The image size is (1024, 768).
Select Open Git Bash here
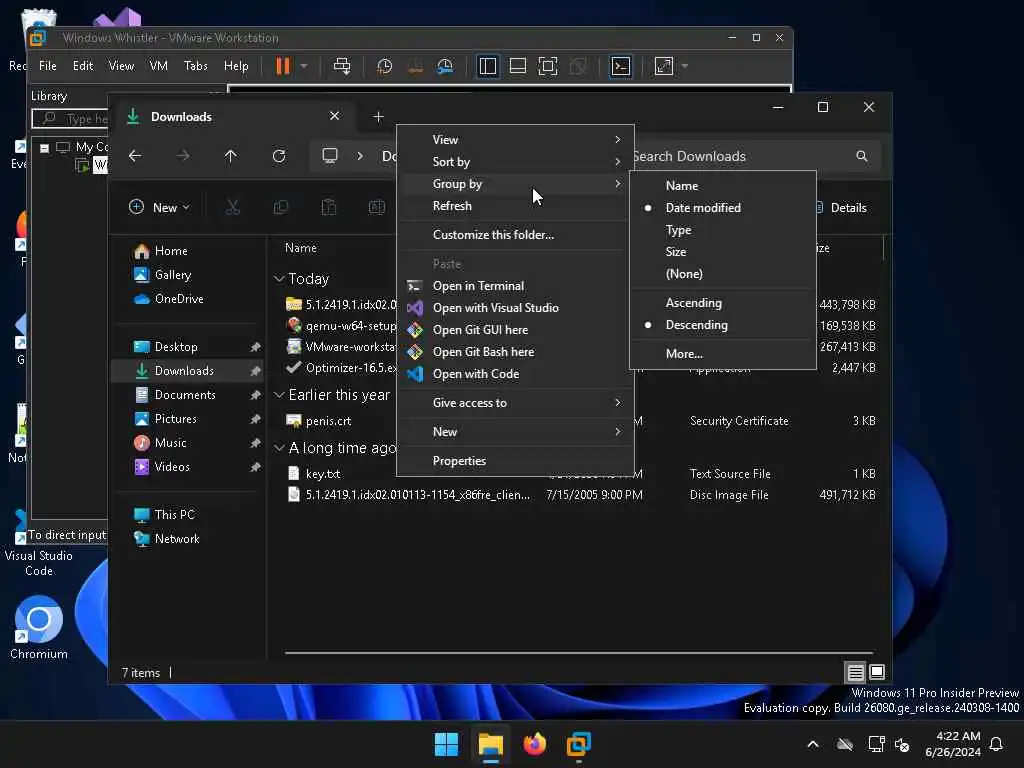point(515,352)
